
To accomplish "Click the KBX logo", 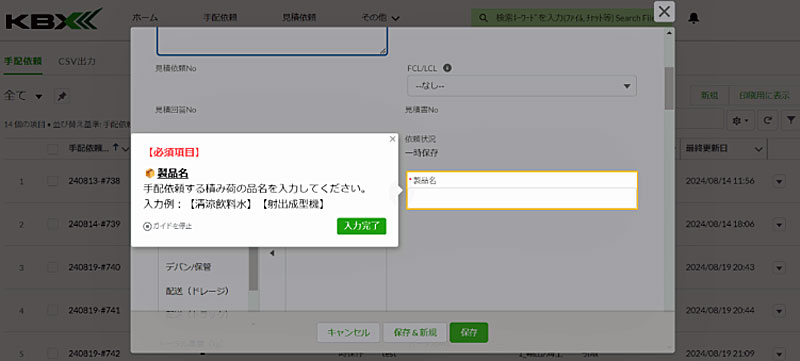I will (54, 19).
